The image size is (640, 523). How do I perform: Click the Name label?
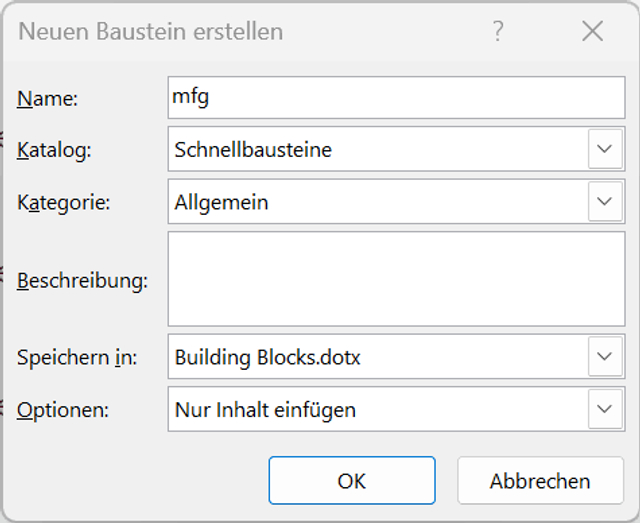click(47, 98)
